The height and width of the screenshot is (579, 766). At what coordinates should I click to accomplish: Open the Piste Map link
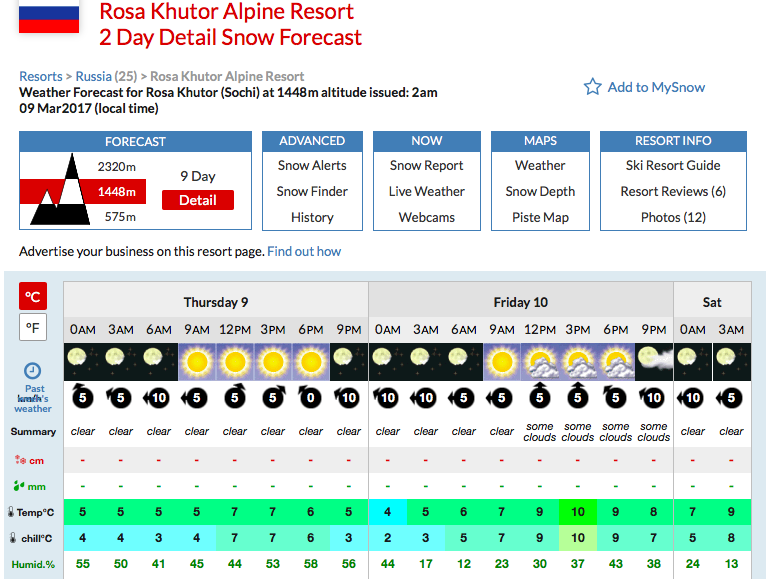pos(540,217)
